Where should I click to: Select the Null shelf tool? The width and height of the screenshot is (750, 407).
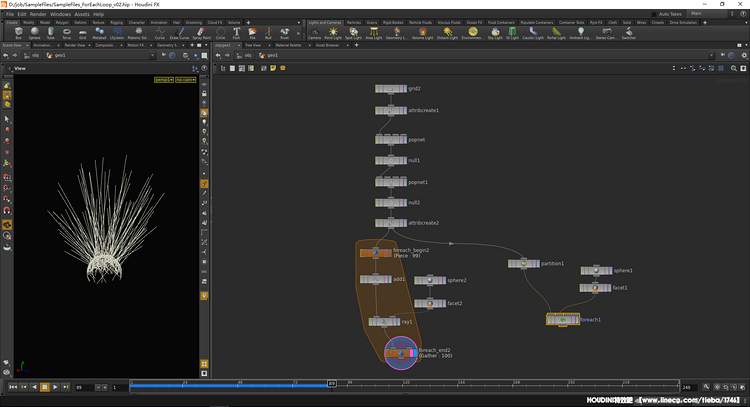[268, 33]
